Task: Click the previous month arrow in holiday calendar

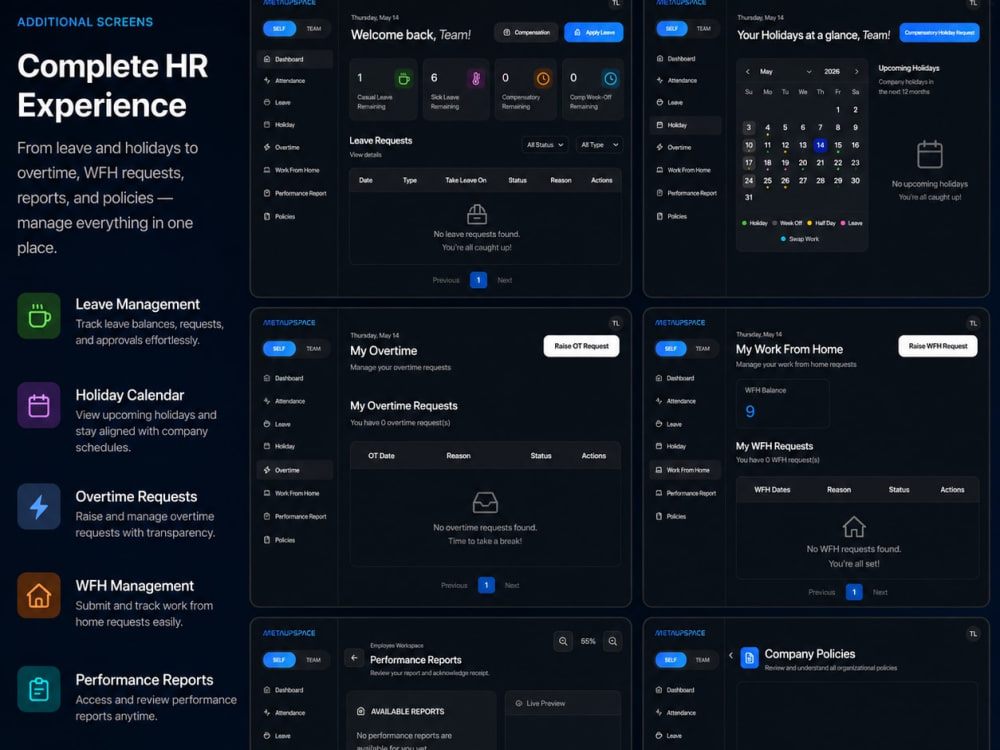Action: (x=747, y=72)
